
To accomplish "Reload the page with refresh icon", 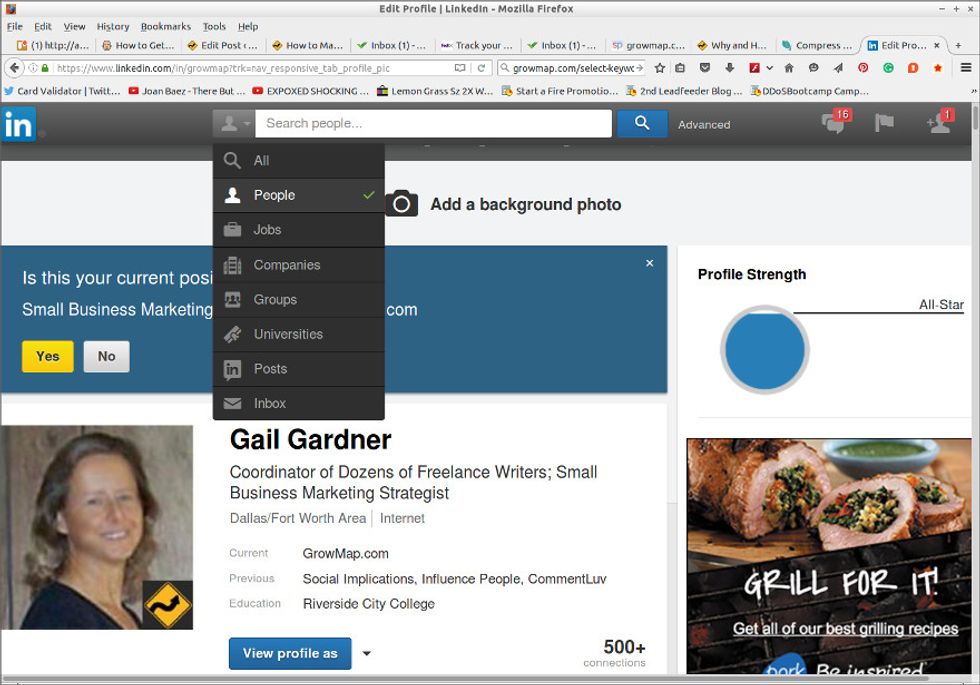I will (x=481, y=68).
